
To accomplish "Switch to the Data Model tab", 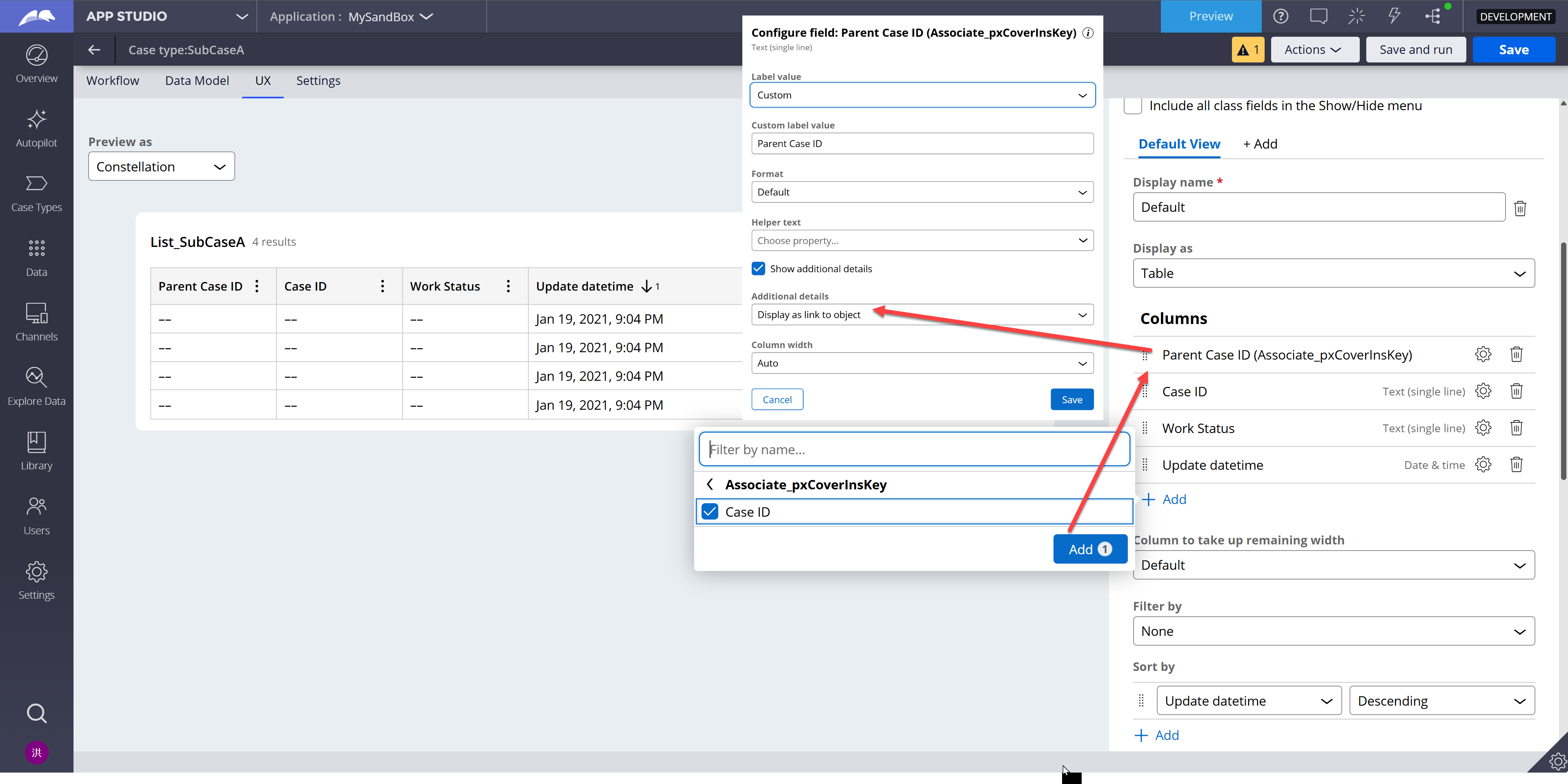I will click(196, 81).
